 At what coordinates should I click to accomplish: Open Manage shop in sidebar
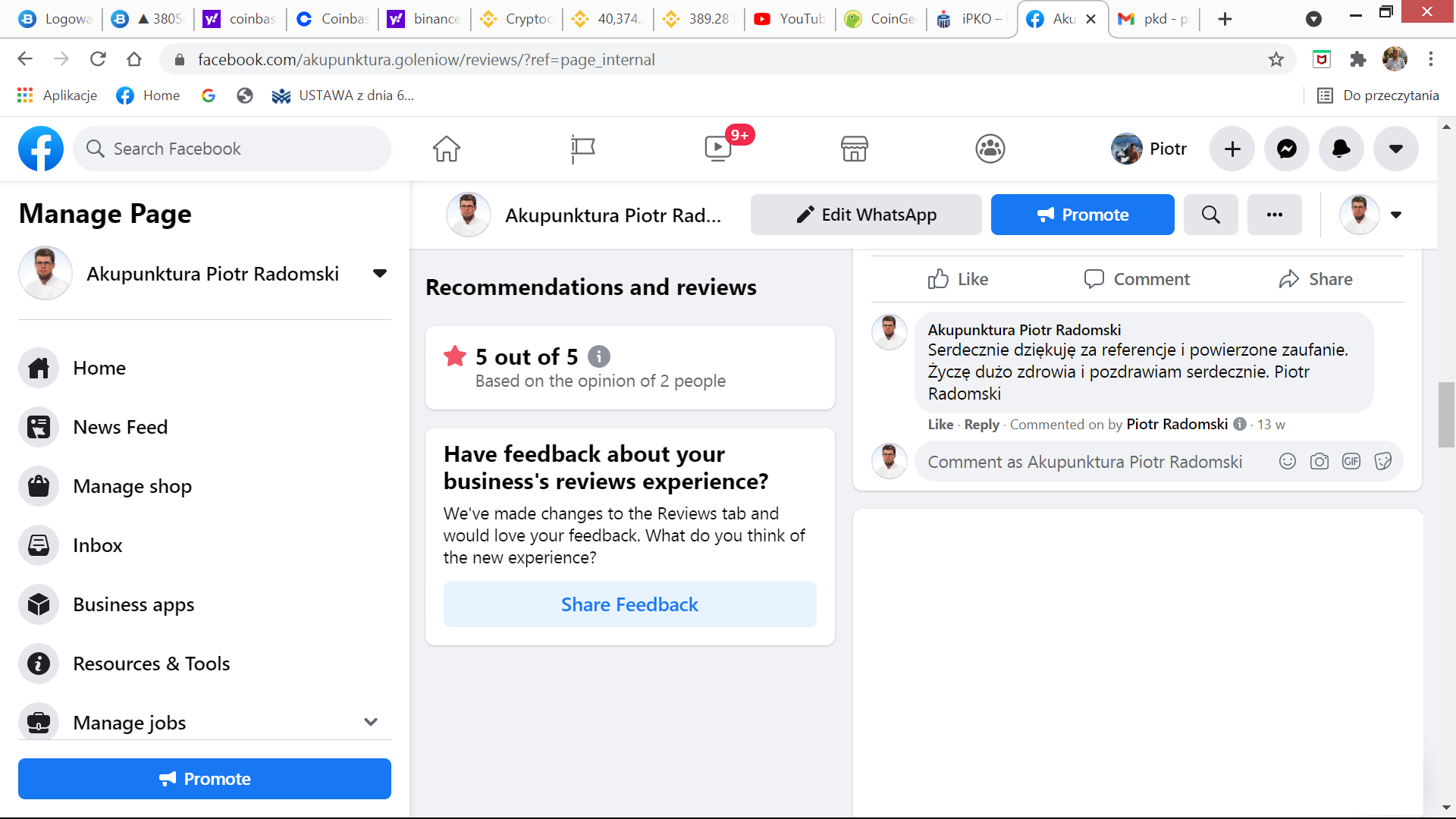coord(205,486)
